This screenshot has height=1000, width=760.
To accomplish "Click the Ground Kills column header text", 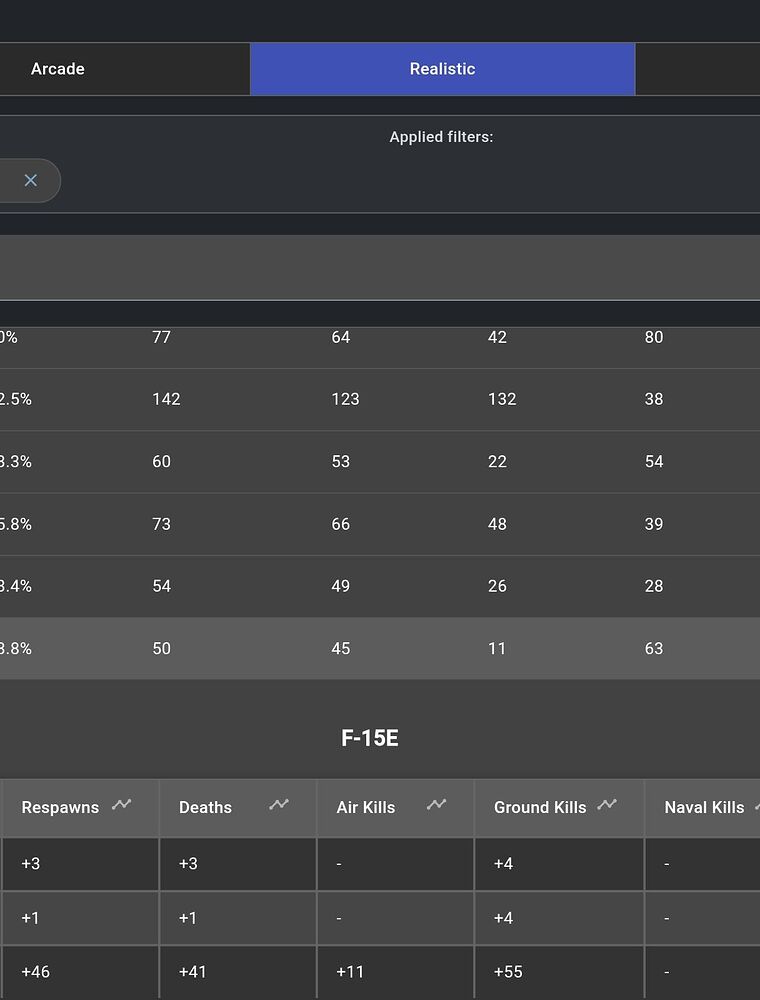I will pyautogui.click(x=540, y=808).
